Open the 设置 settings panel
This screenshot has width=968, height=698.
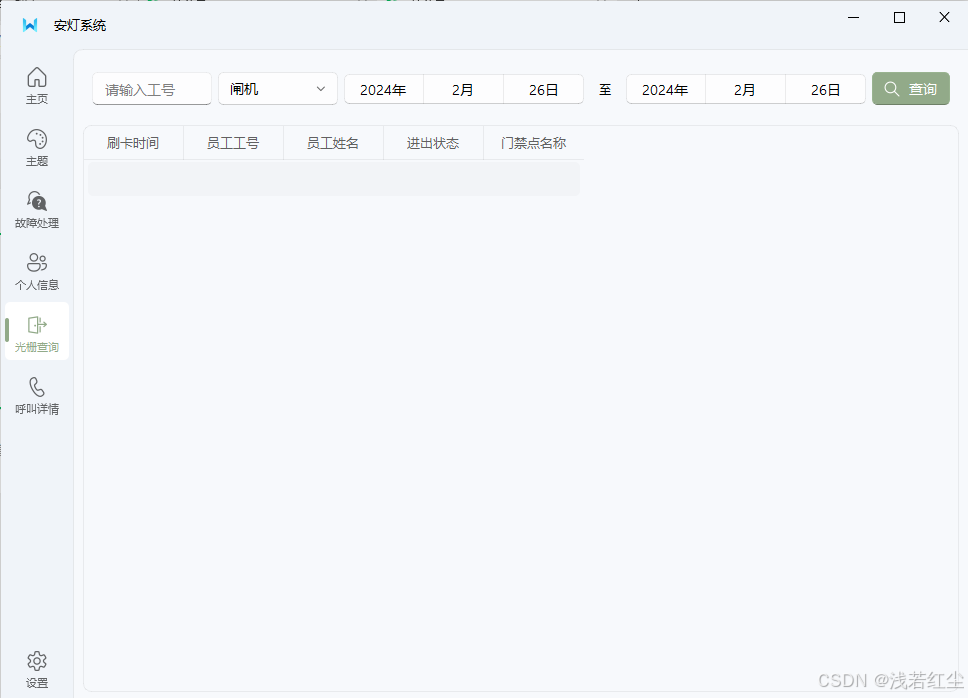[x=37, y=668]
